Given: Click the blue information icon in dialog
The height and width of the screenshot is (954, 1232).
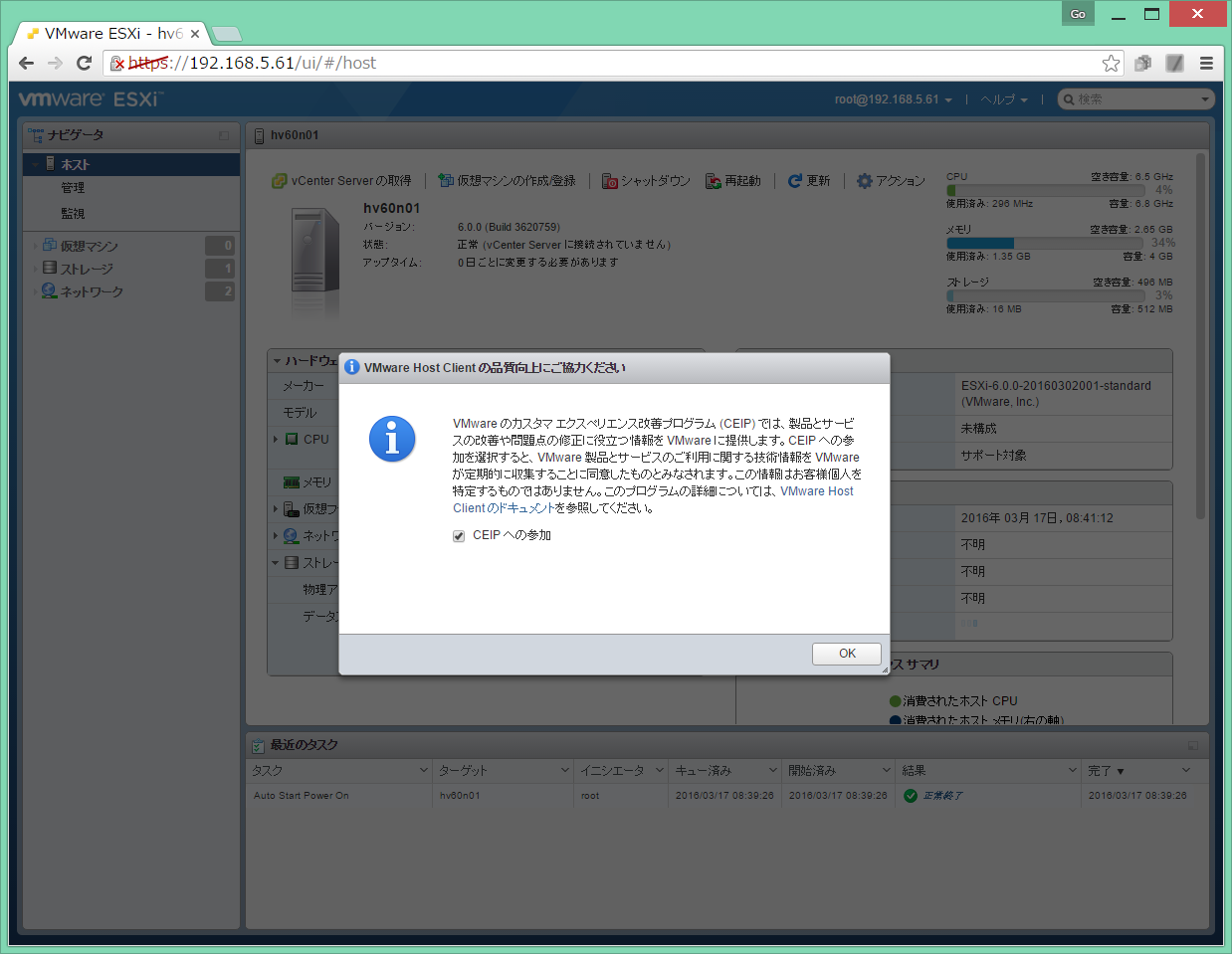Looking at the screenshot, I should pyautogui.click(x=392, y=439).
